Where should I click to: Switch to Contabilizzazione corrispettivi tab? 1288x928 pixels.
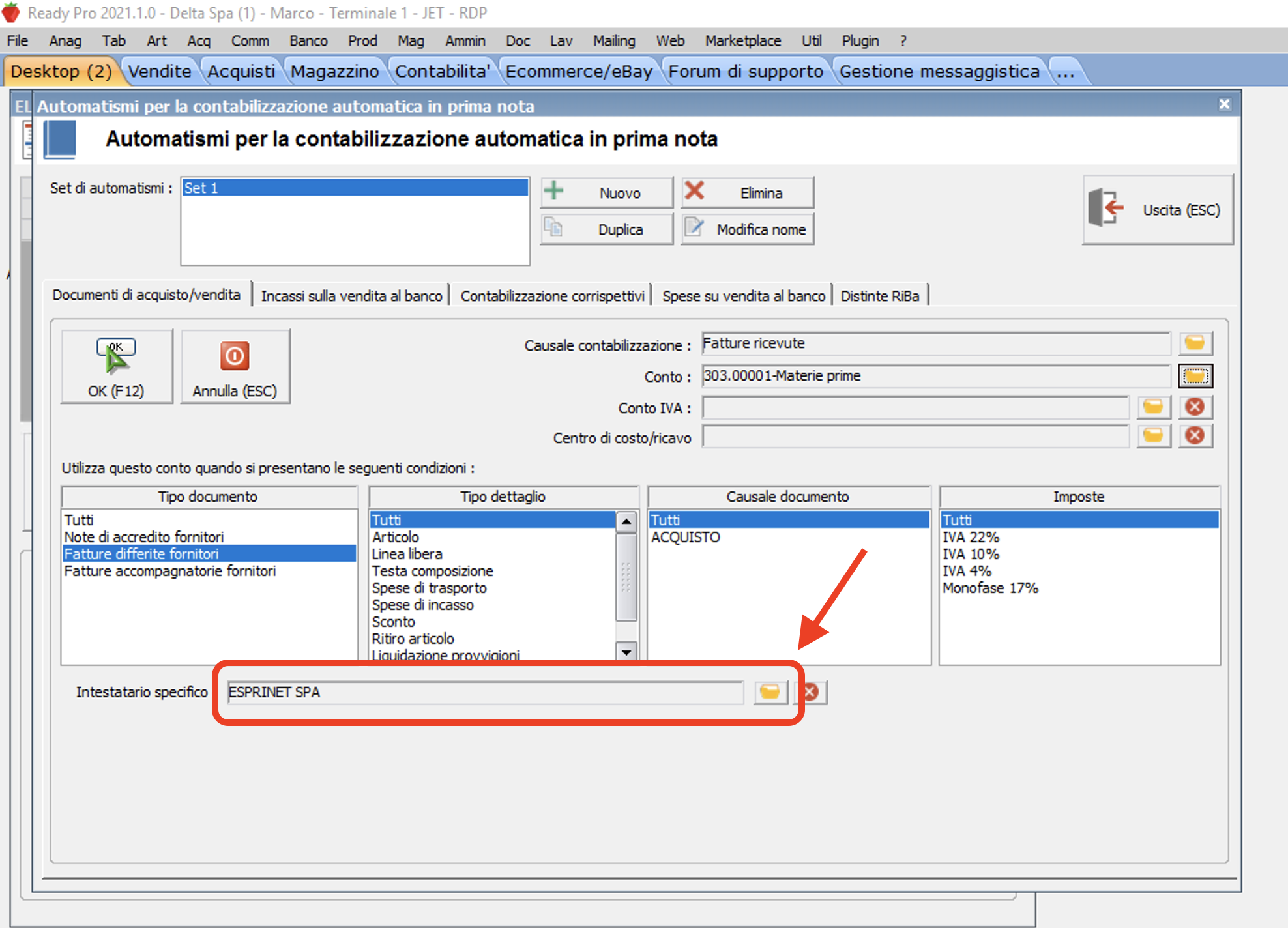tap(551, 296)
